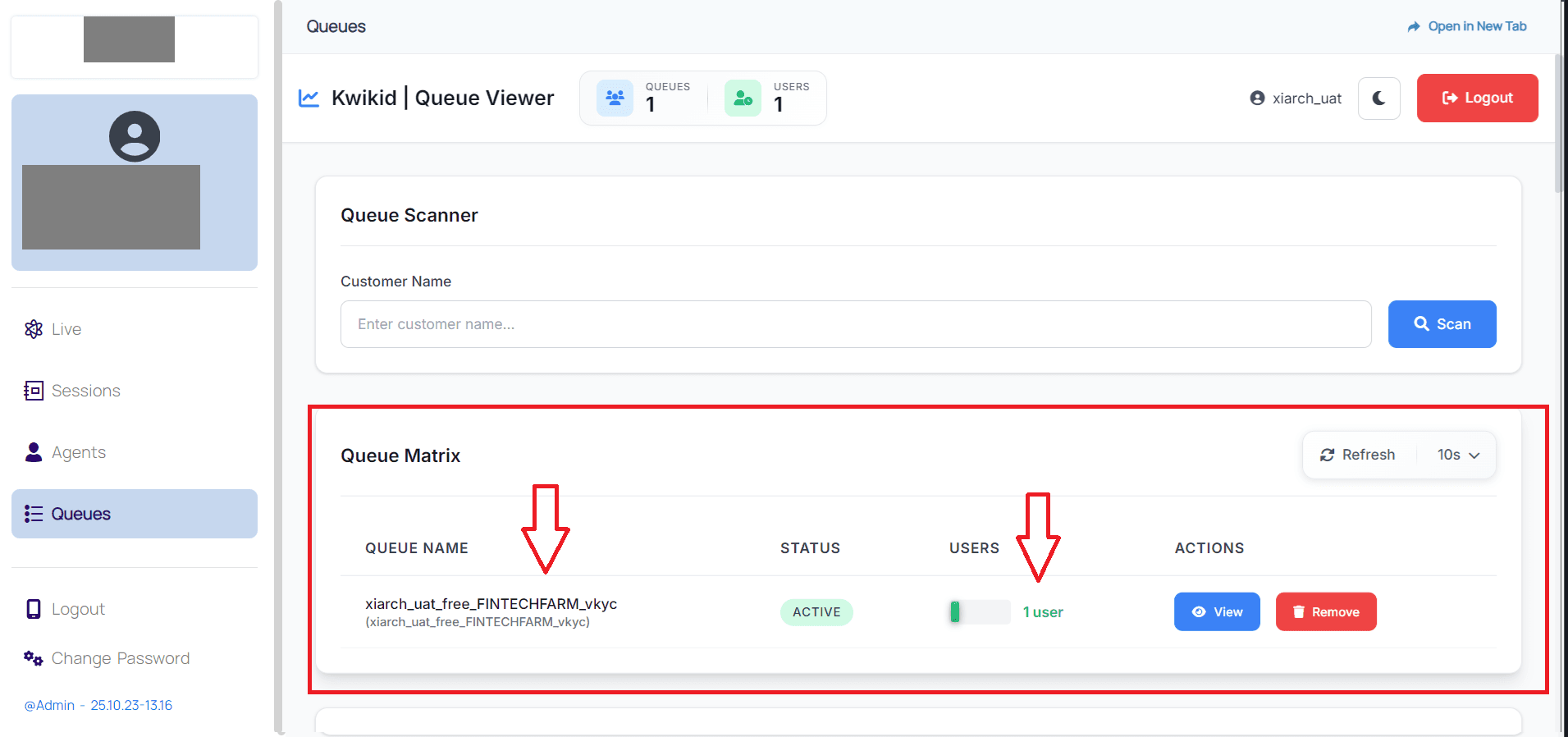Open the Agents menu item
The width and height of the screenshot is (1568, 737).
[78, 452]
